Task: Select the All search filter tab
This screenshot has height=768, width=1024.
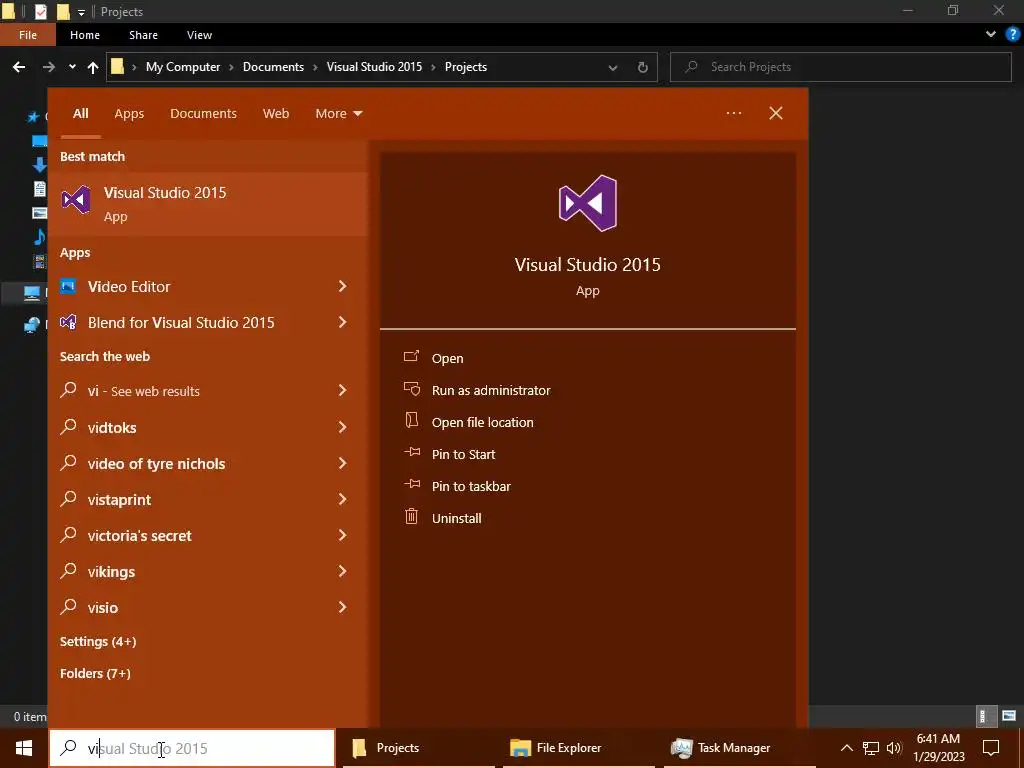Action: tap(80, 114)
